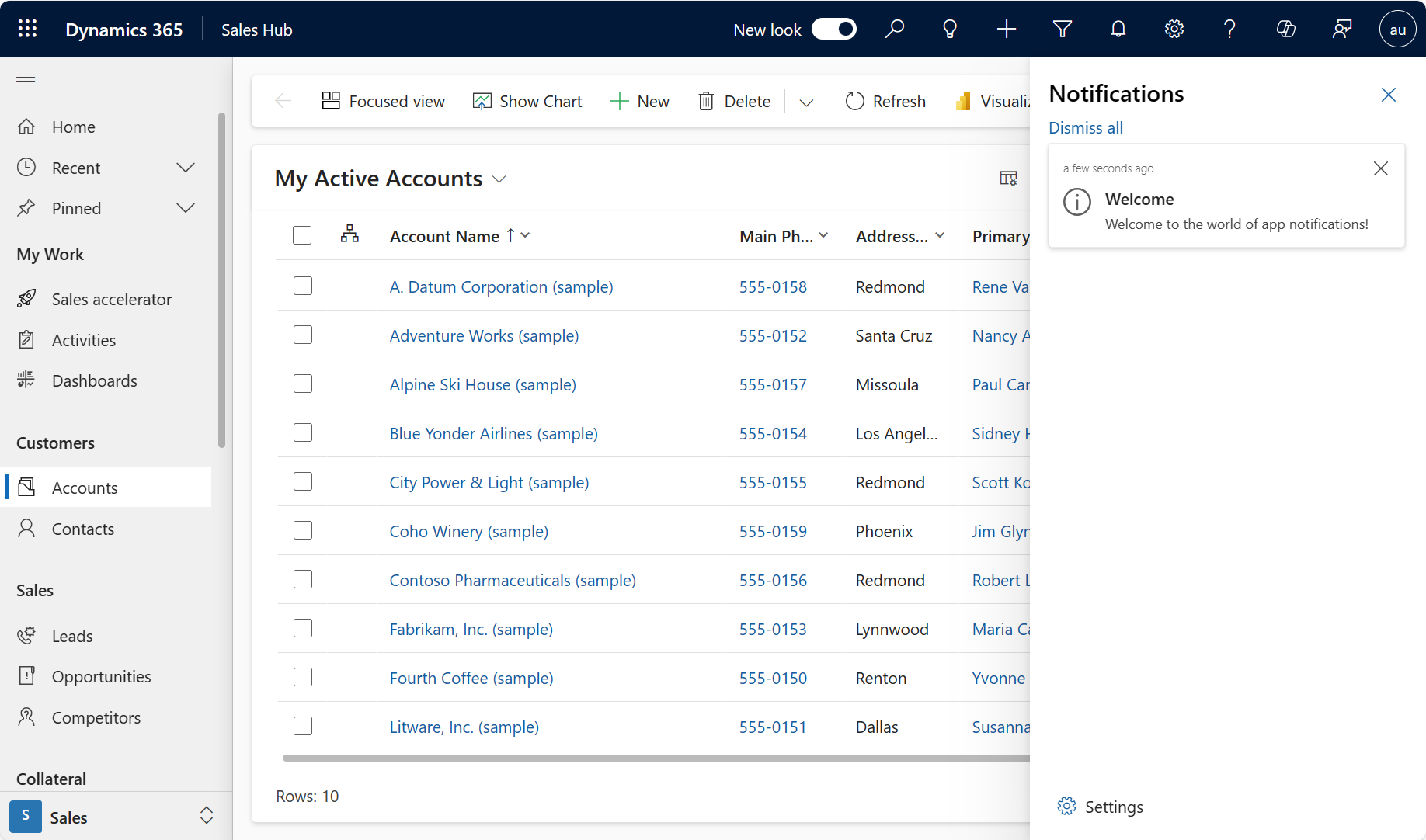Expand the Recent section chevron
This screenshot has height=840, width=1426.
(x=186, y=168)
